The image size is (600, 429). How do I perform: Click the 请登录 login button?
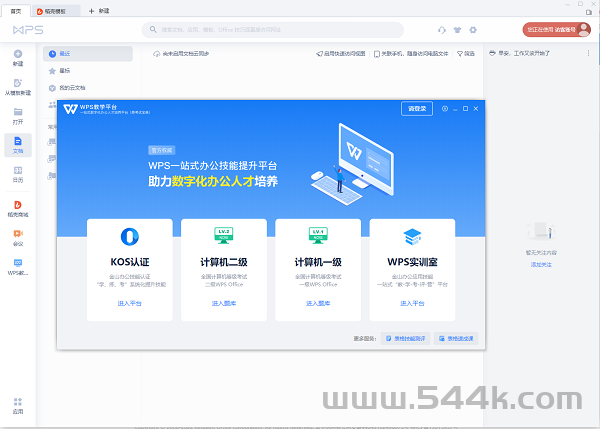pos(415,107)
